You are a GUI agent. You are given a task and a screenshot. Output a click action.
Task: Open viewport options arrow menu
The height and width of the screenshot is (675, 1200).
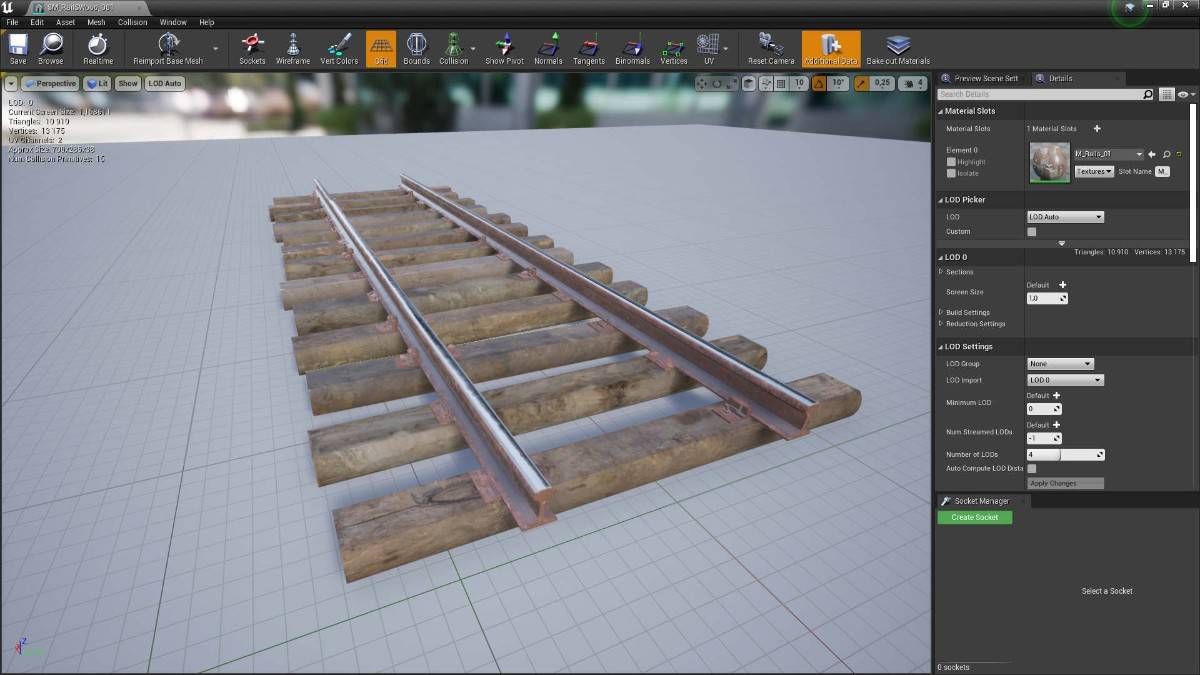click(11, 84)
